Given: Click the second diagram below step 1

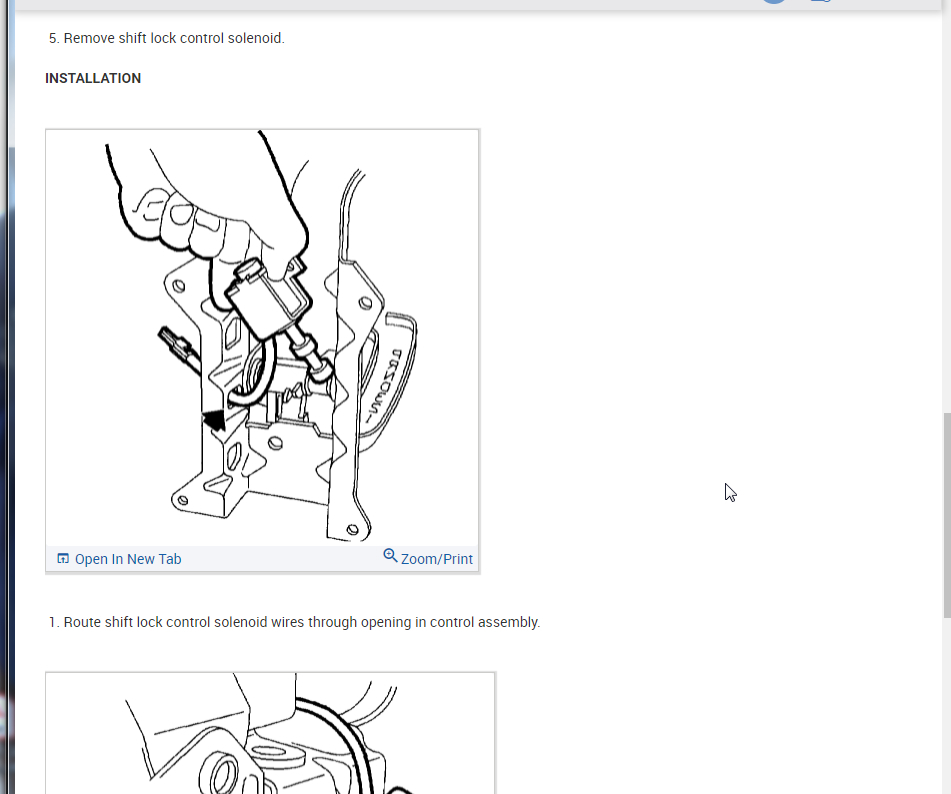Looking at the screenshot, I should (x=271, y=733).
